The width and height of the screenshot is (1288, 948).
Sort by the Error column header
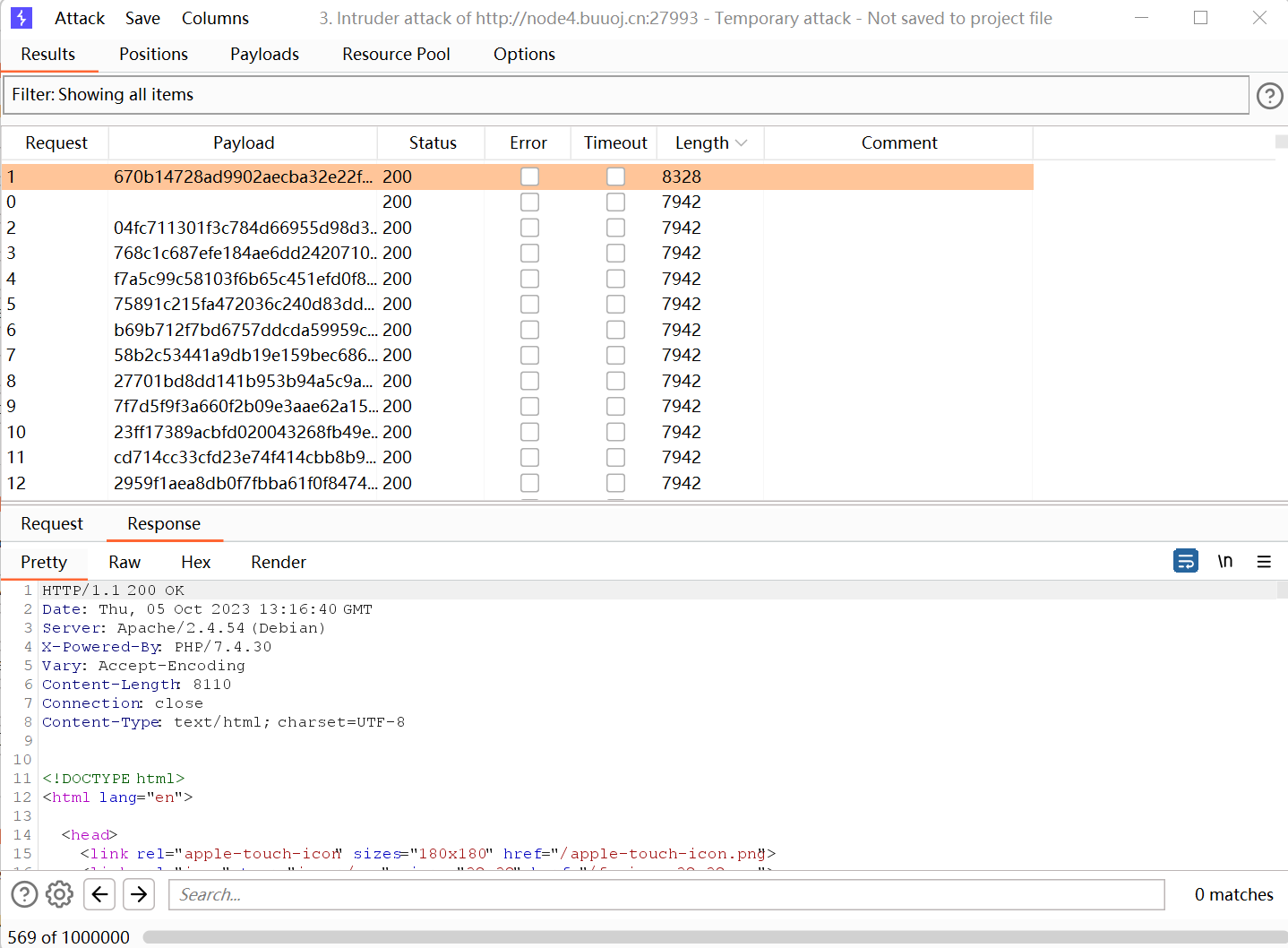[528, 143]
